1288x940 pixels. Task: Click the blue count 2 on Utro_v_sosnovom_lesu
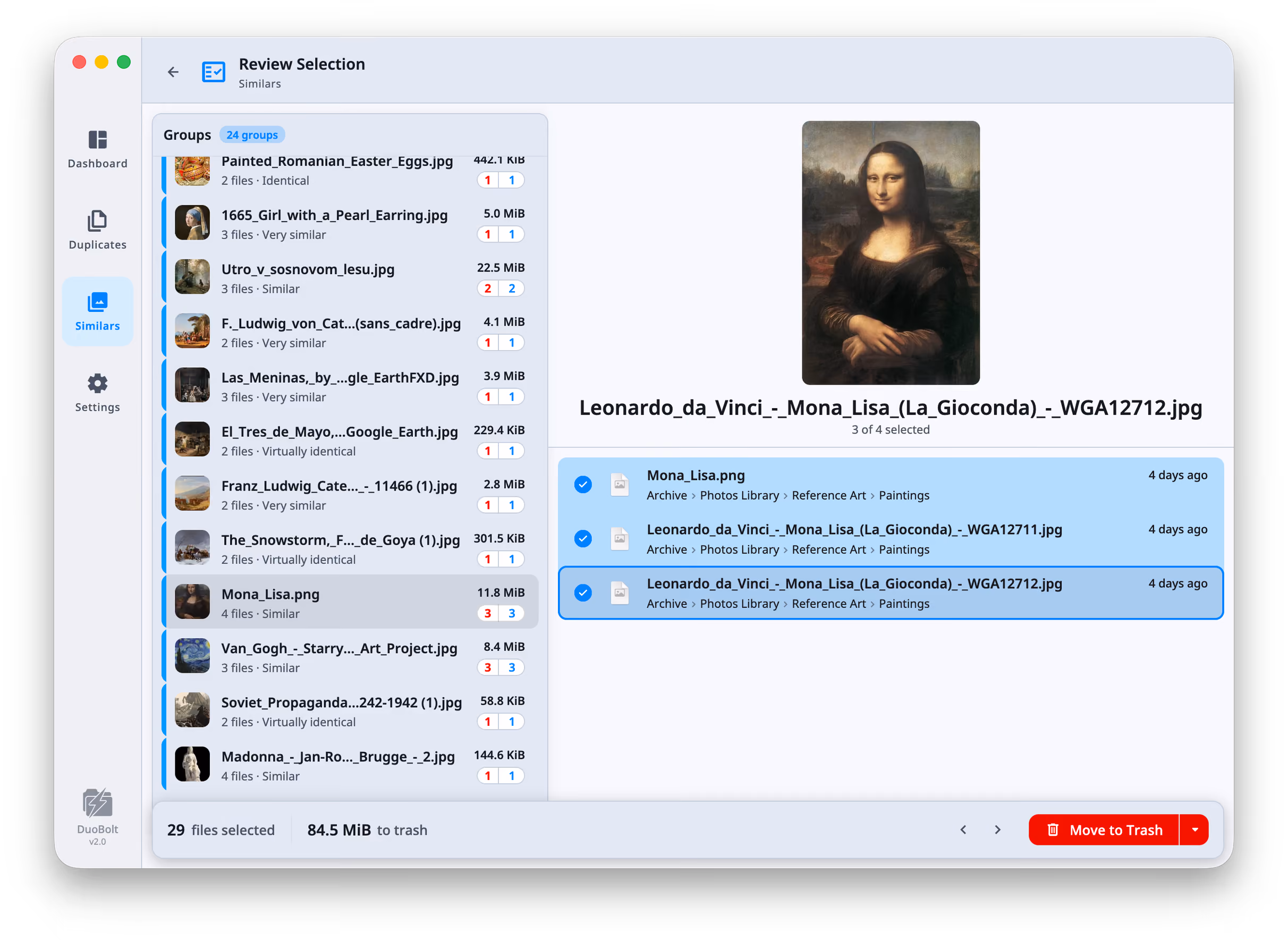(x=512, y=289)
